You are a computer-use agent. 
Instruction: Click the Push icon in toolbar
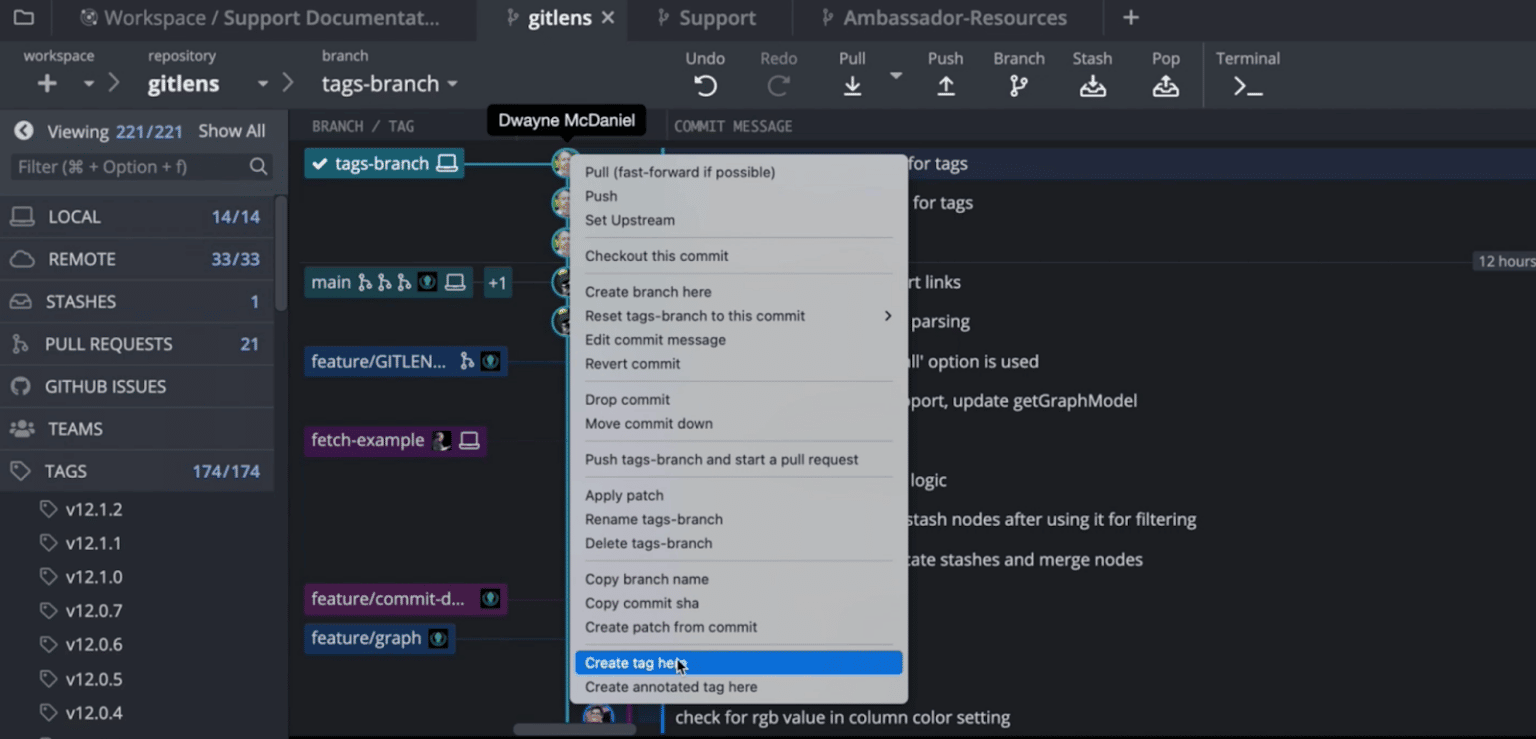coord(945,86)
